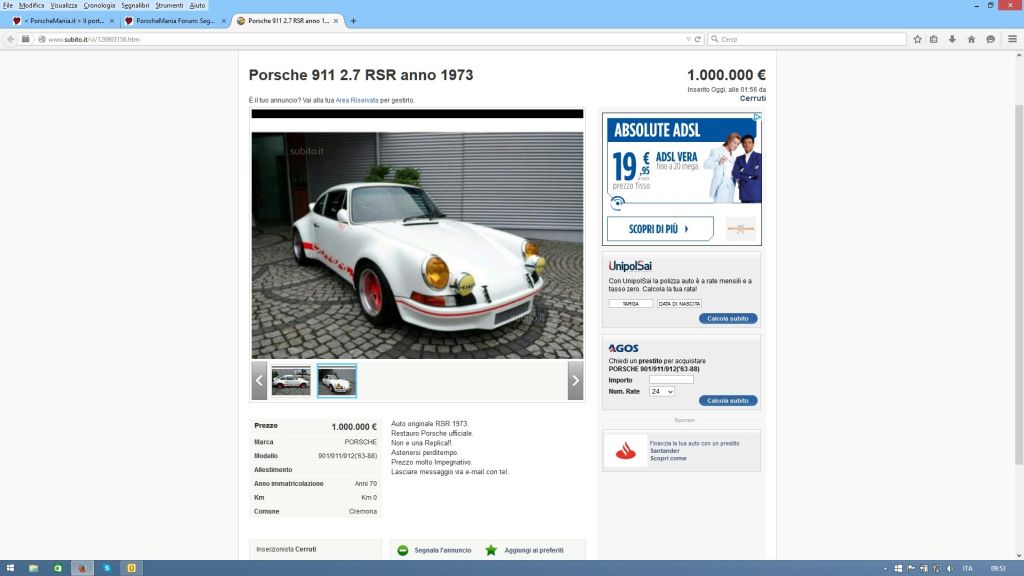1024x576 pixels.
Task: Open the Visualizza menu
Action: (64, 5)
